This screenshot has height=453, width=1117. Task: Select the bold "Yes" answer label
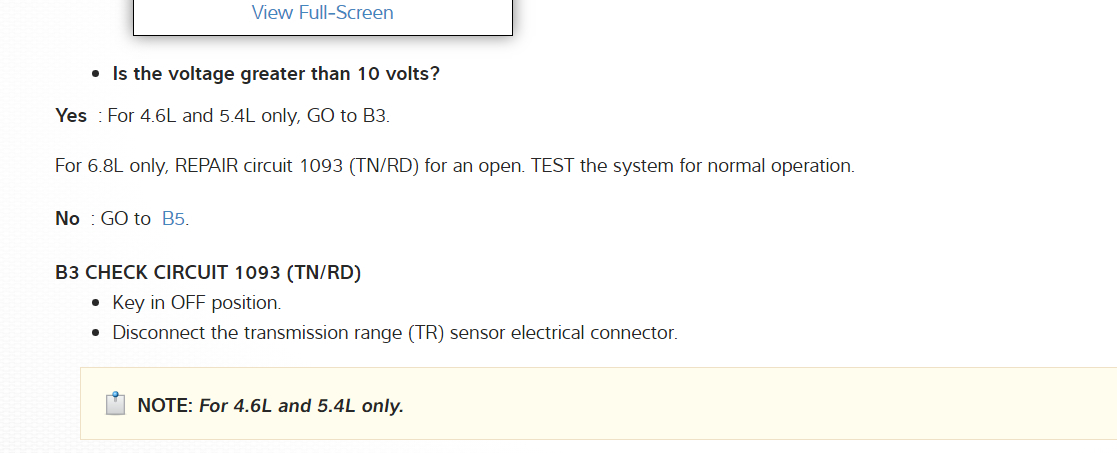click(x=71, y=116)
